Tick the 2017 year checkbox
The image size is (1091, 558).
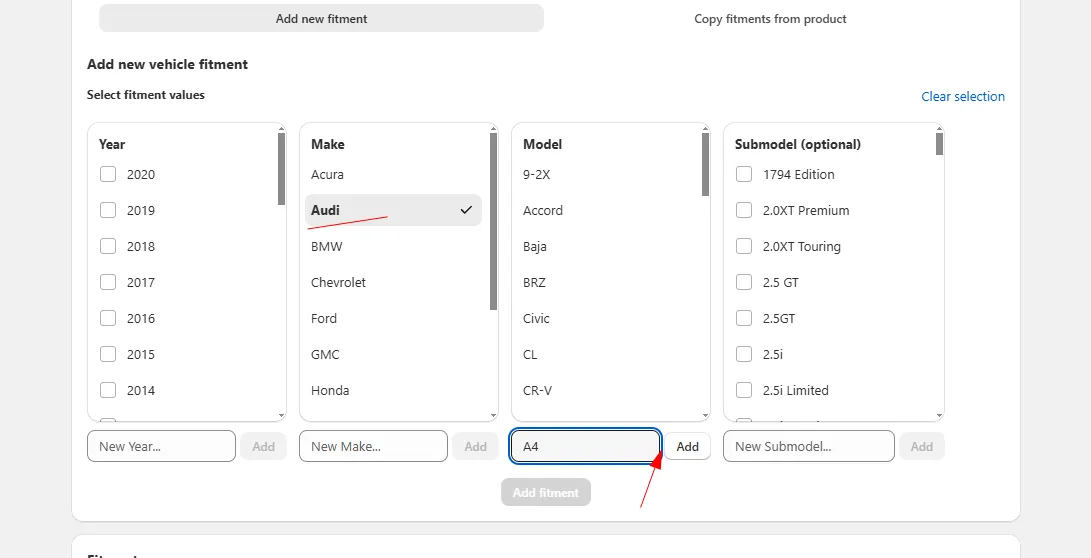click(108, 283)
